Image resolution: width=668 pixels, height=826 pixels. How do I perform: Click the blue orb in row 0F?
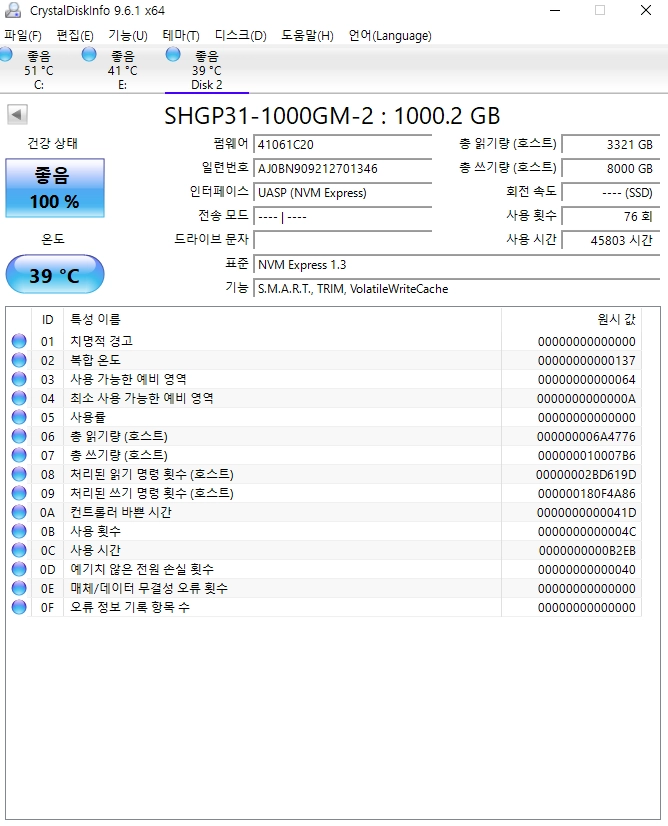[19, 606]
